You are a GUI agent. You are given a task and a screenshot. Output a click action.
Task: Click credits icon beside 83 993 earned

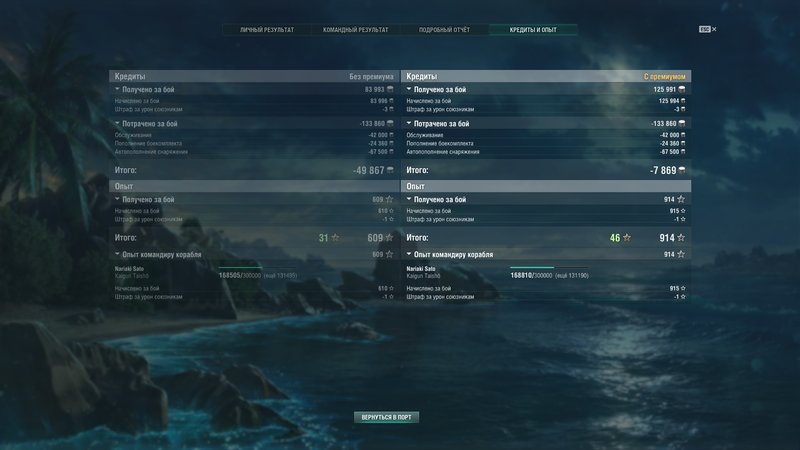tap(390, 89)
